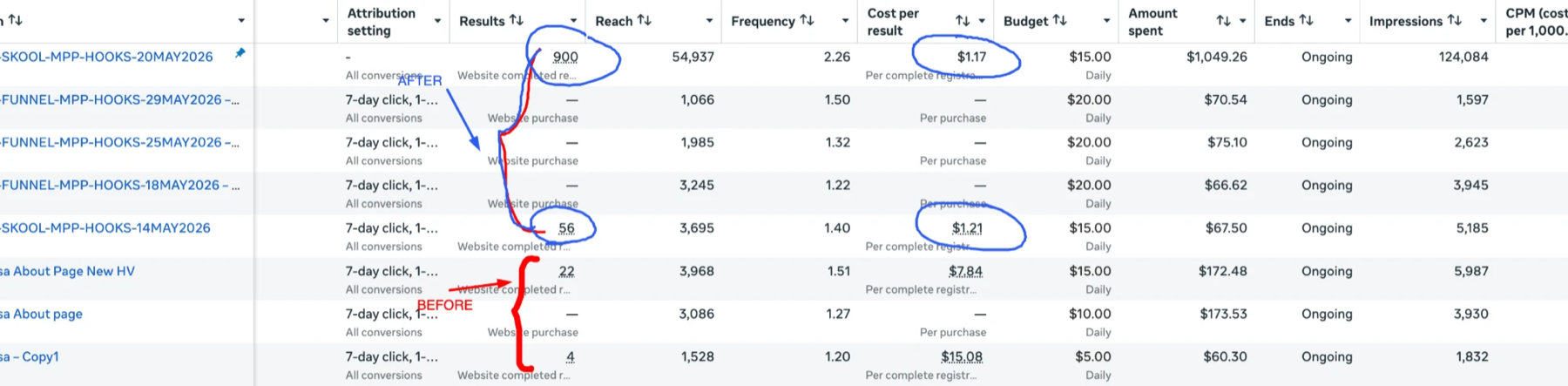The width and height of the screenshot is (1568, 386).
Task: Sort by Amount spent arrows
Action: 1224,21
